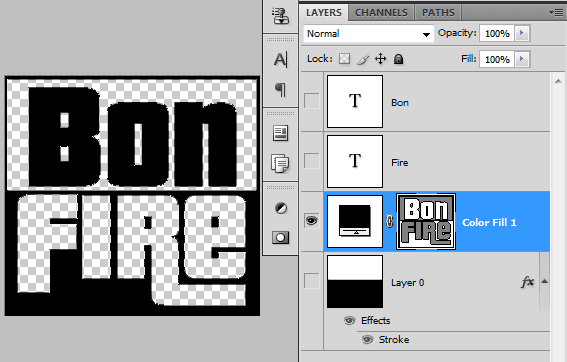Click the Bon Fire canvas image

click(132, 196)
